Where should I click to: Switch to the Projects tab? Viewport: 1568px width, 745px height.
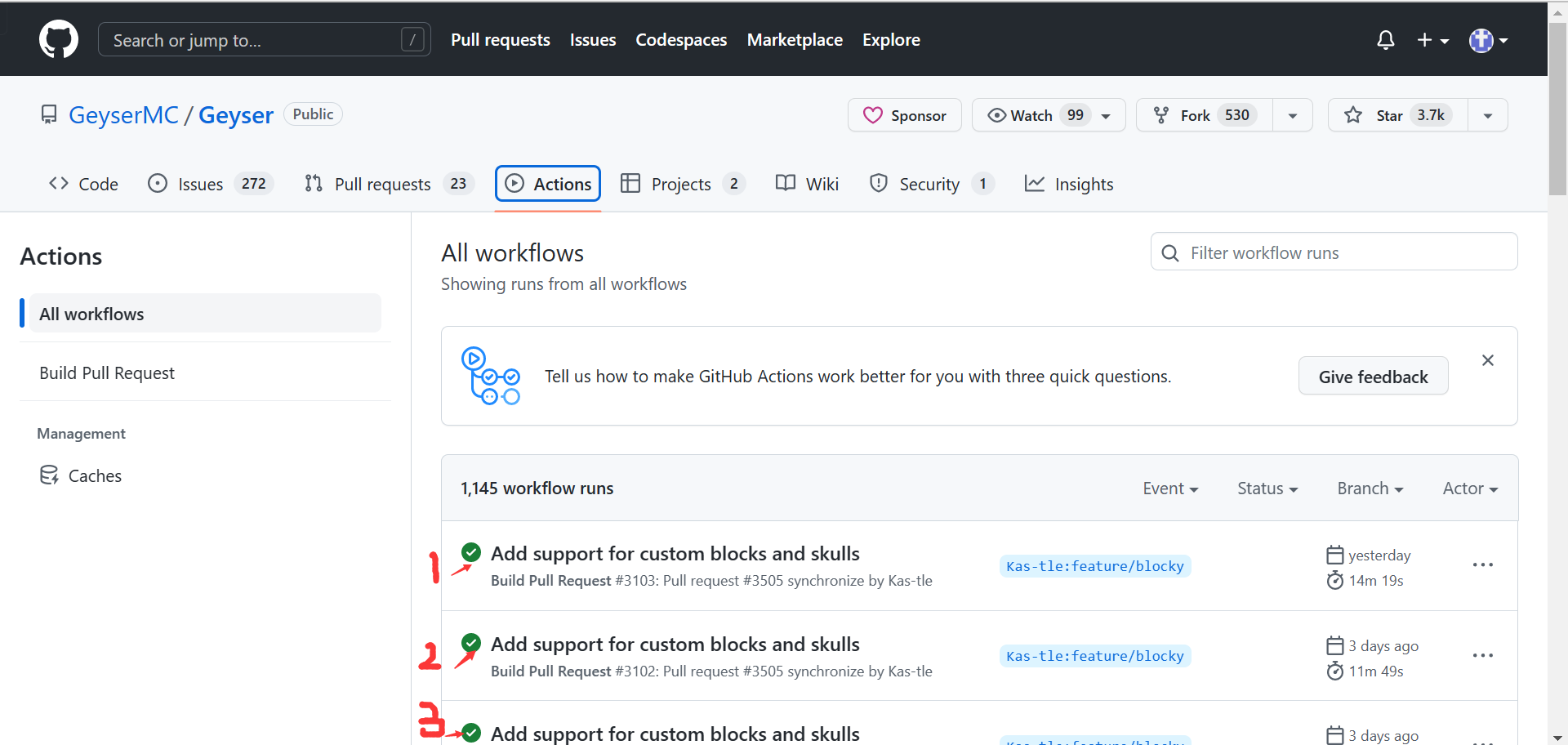pyautogui.click(x=683, y=184)
